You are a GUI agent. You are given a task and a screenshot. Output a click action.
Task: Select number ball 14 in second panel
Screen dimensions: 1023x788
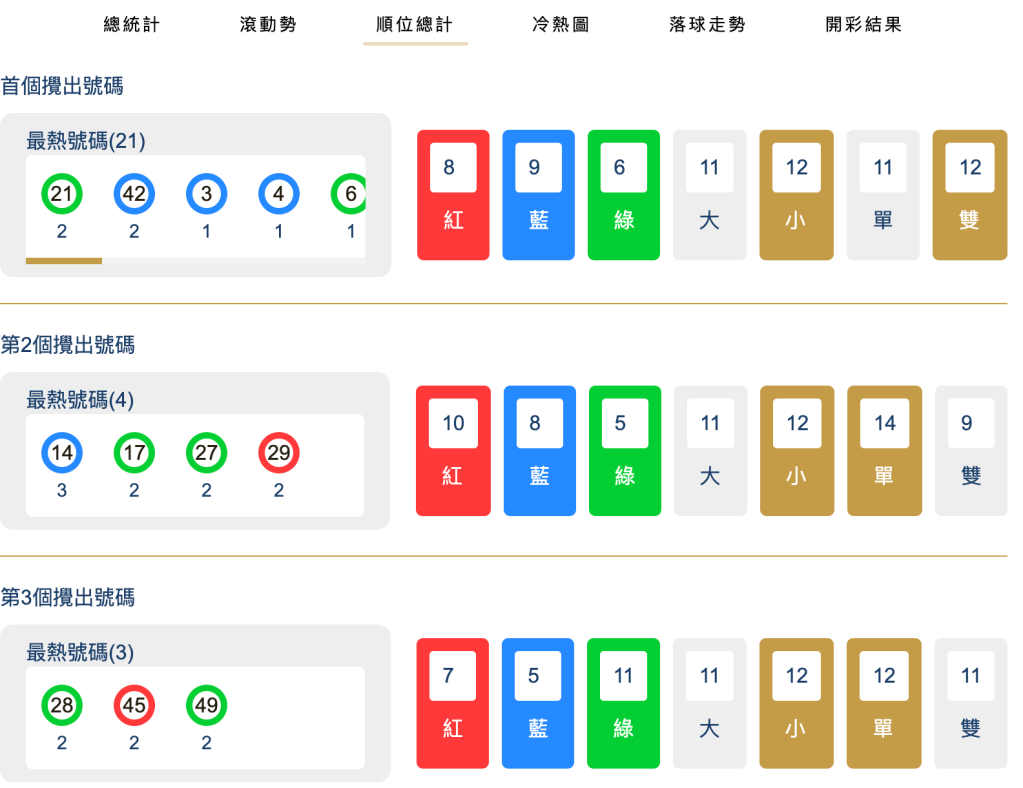62,453
